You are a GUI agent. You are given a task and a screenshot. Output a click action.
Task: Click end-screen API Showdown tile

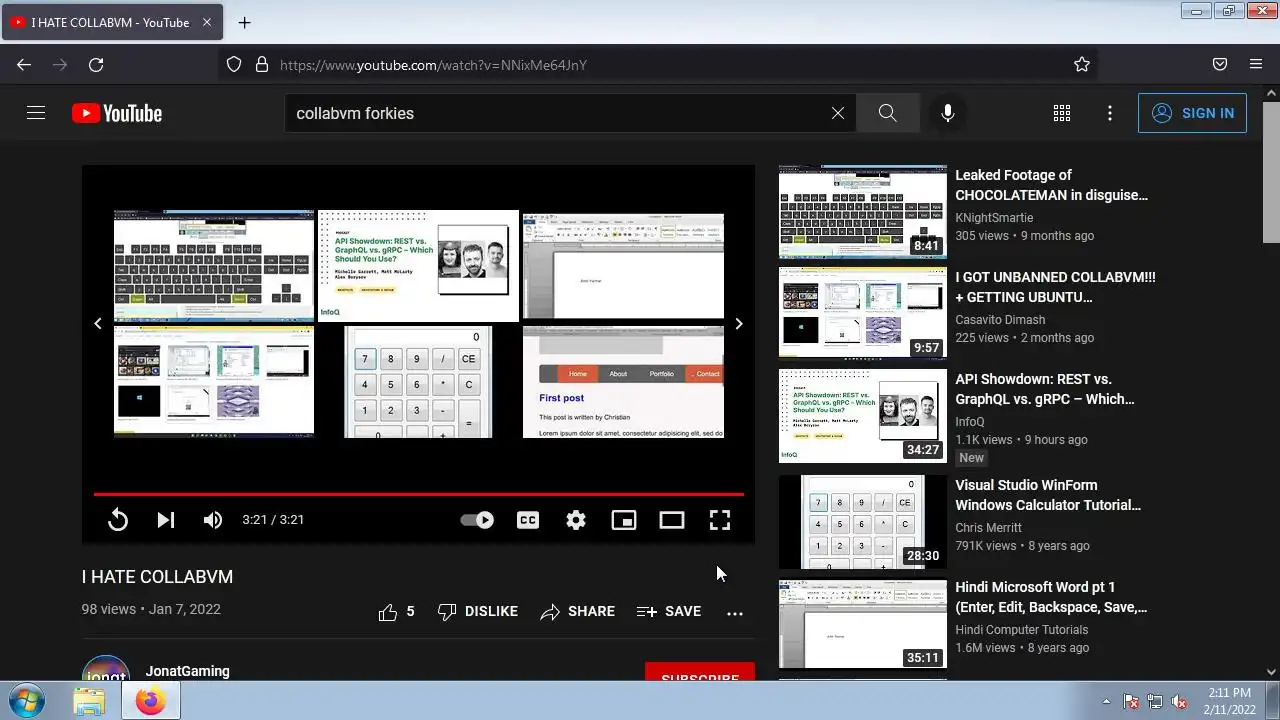[418, 266]
